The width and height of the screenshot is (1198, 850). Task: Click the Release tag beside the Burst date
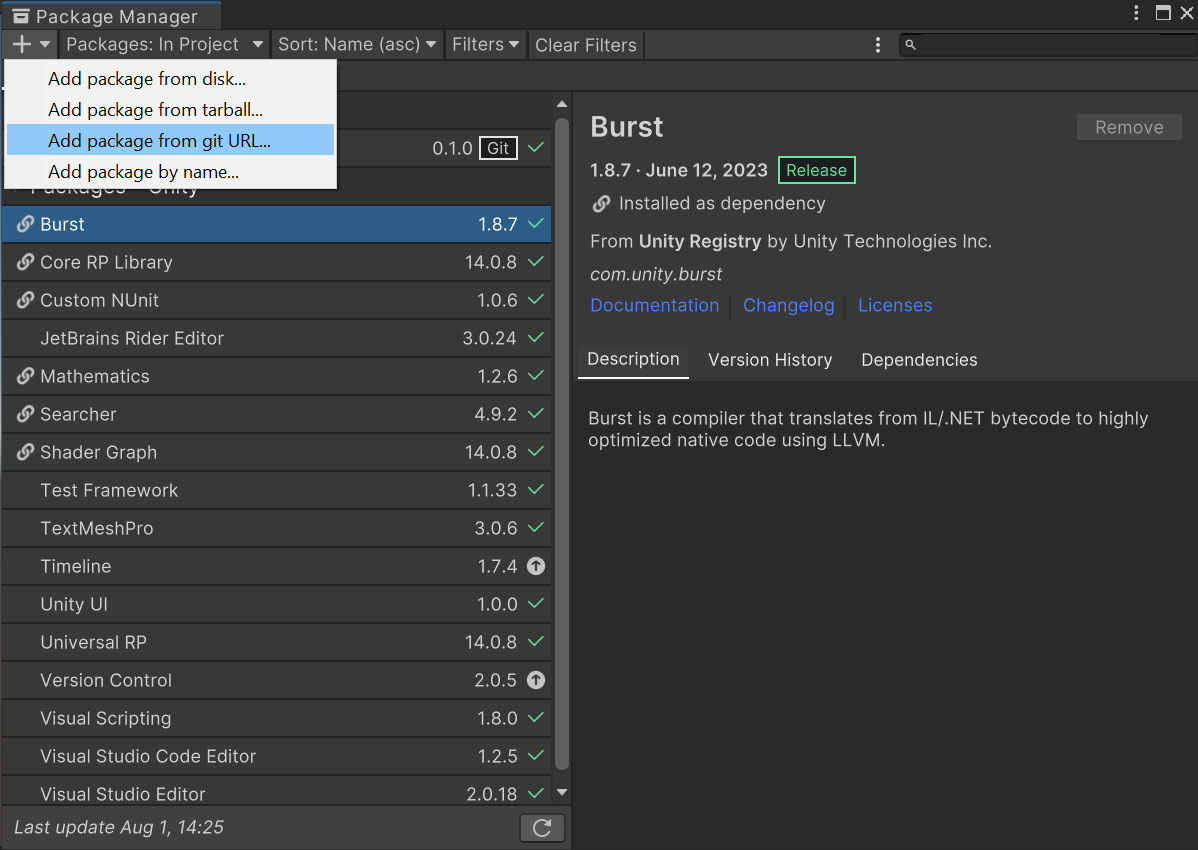(816, 170)
